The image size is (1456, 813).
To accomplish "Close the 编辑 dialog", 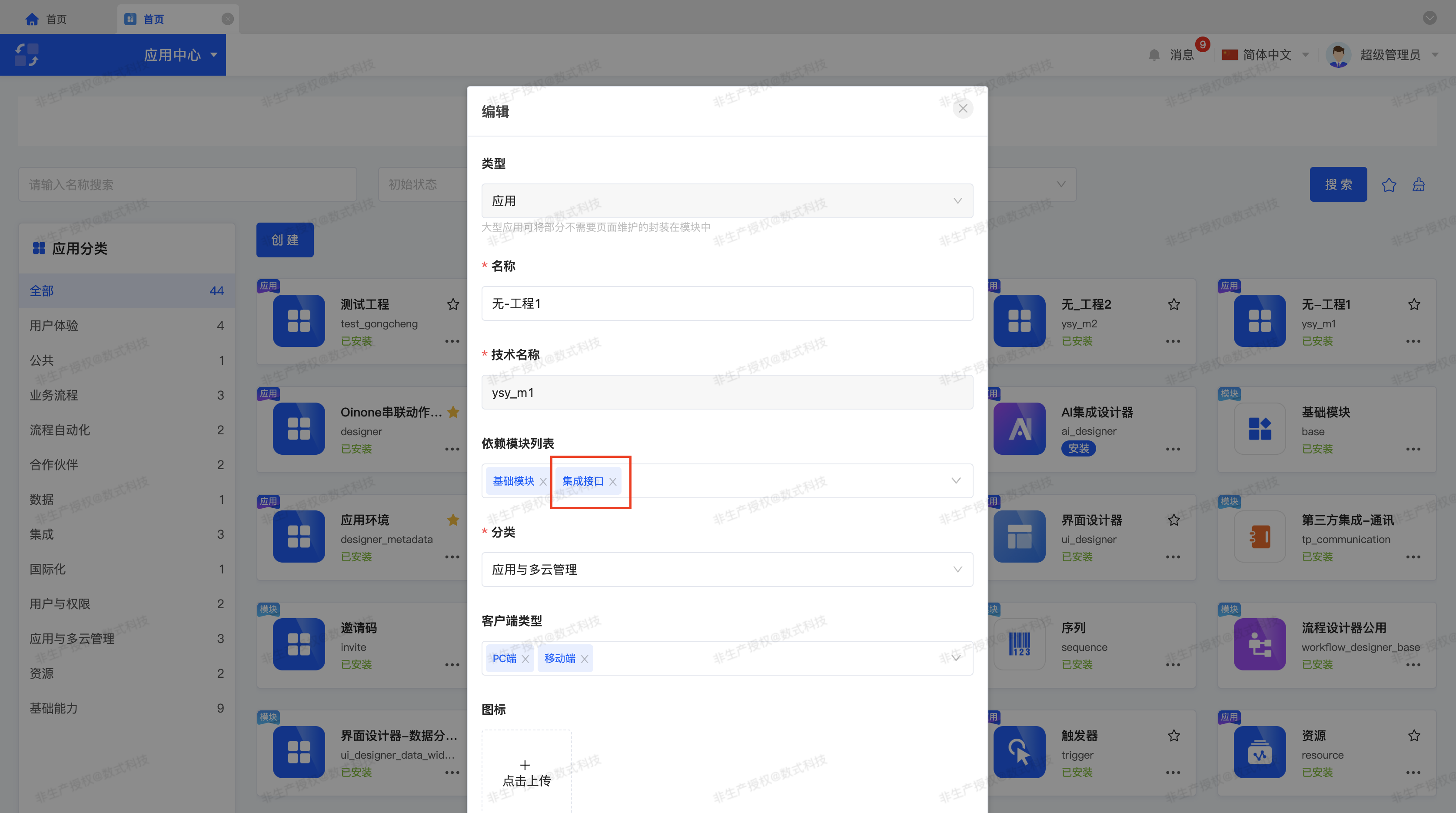I will pos(963,109).
